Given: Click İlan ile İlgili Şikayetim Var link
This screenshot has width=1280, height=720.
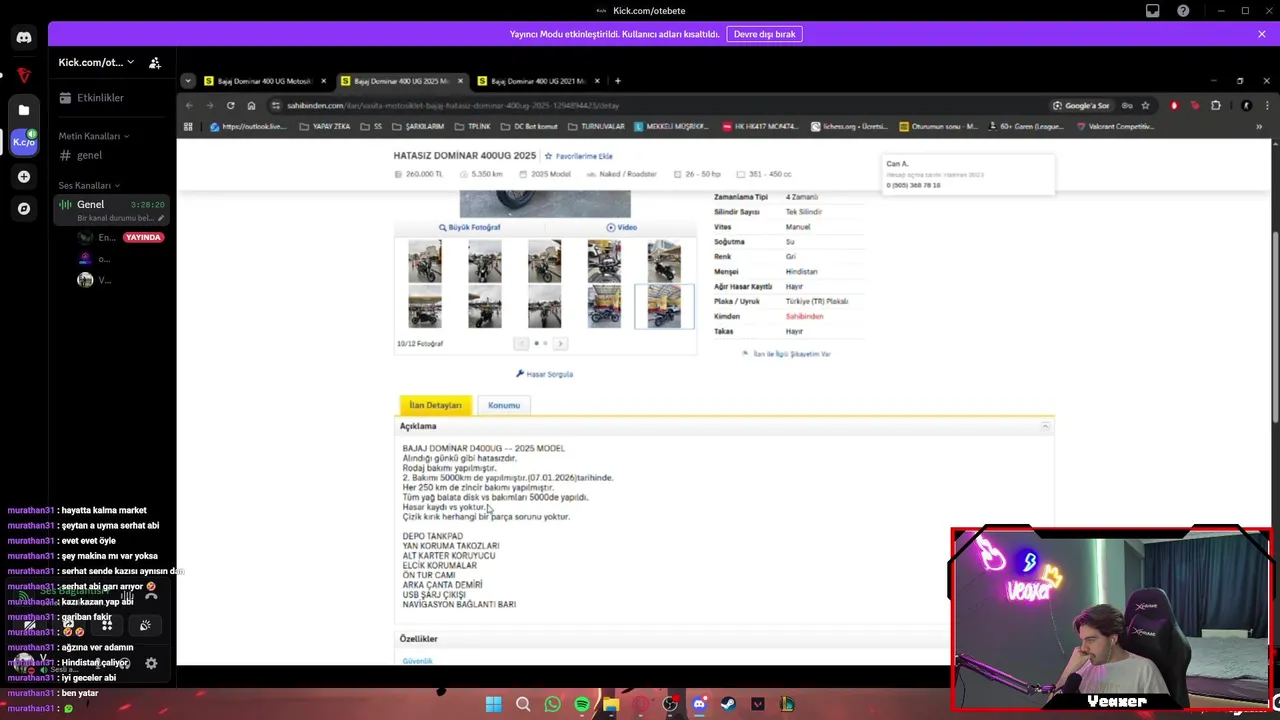Looking at the screenshot, I should (x=786, y=354).
